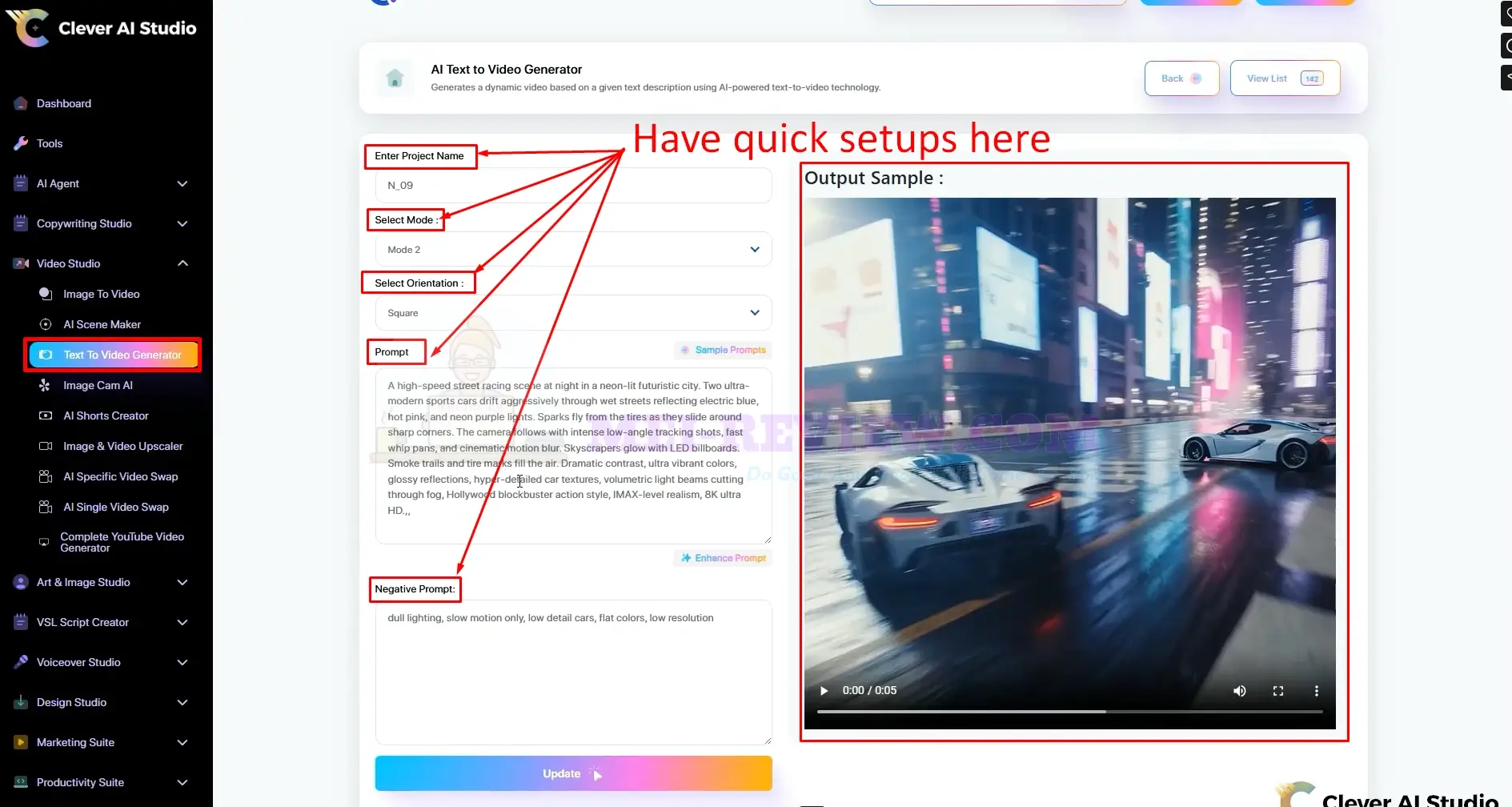Click the AI Specific Video Swap icon
This screenshot has width=1512, height=807.
[x=46, y=476]
